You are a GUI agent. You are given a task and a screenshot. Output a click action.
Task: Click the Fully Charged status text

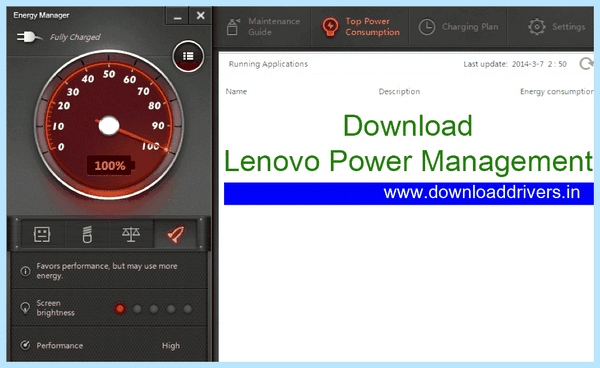[x=75, y=37]
